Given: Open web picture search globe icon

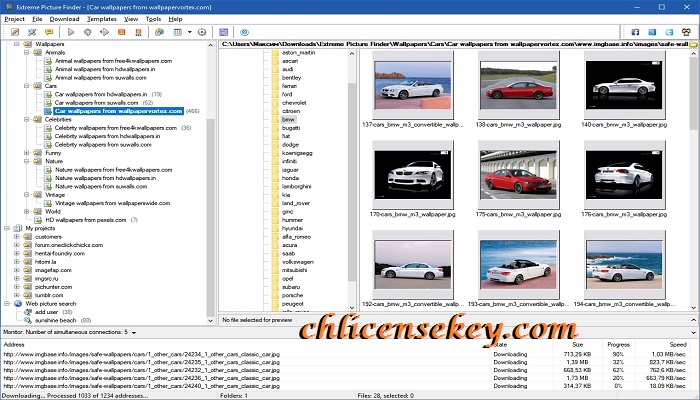Looking at the screenshot, I should pyautogui.click(x=159, y=32).
